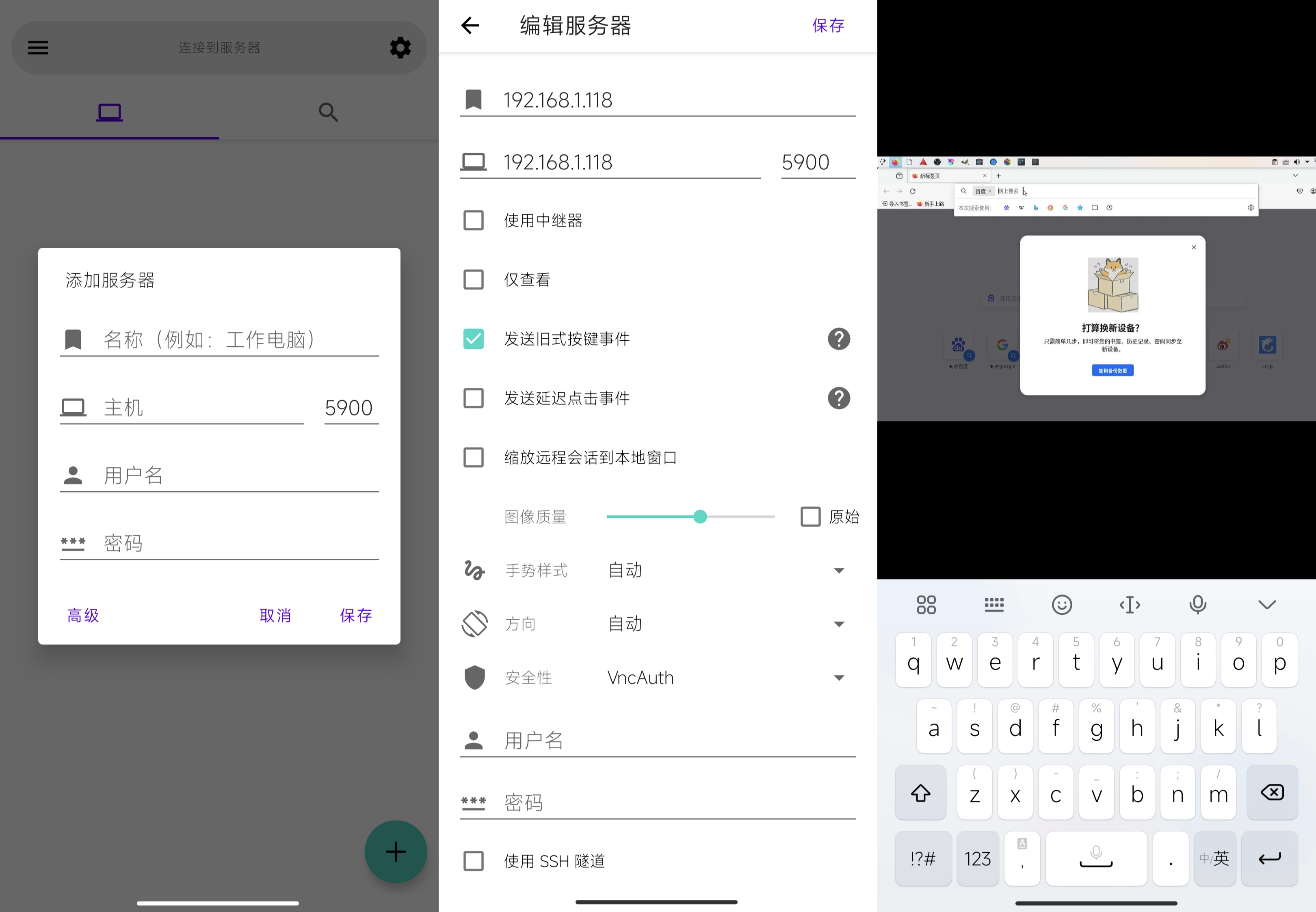The image size is (1316, 912).
Task: Uncheck the 发送旧式按键事件 checkbox
Action: 473,339
